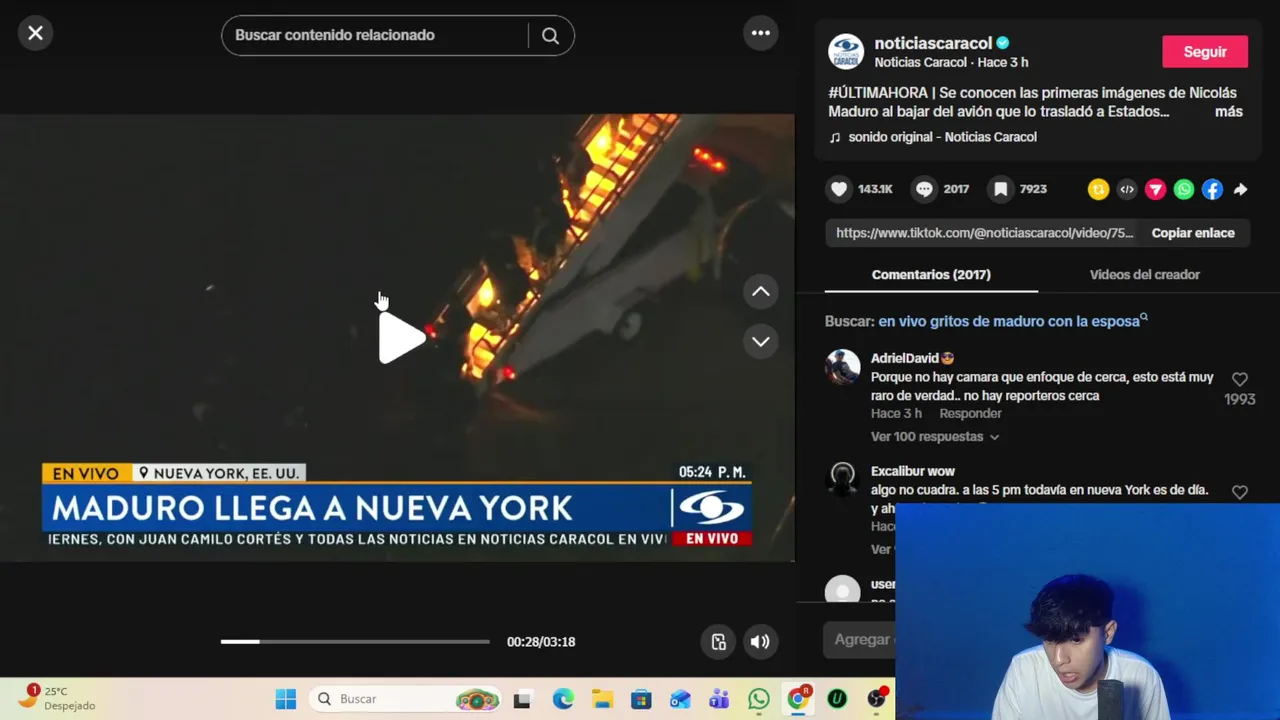
Task: Open 'sonido original - Noticias Caracol' sound
Action: 942,137
